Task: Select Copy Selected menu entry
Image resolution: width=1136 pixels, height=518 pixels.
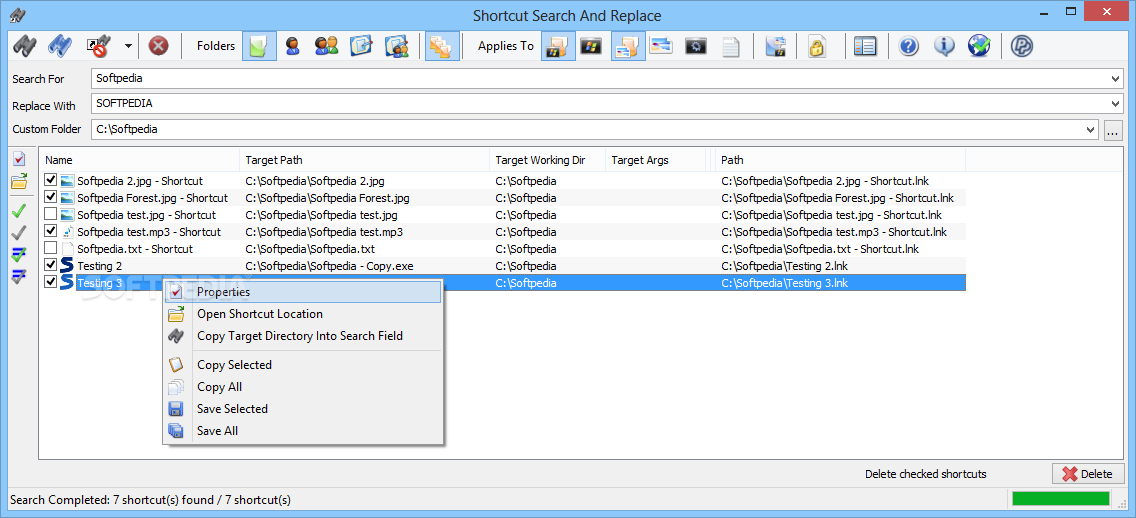Action: coord(304,364)
